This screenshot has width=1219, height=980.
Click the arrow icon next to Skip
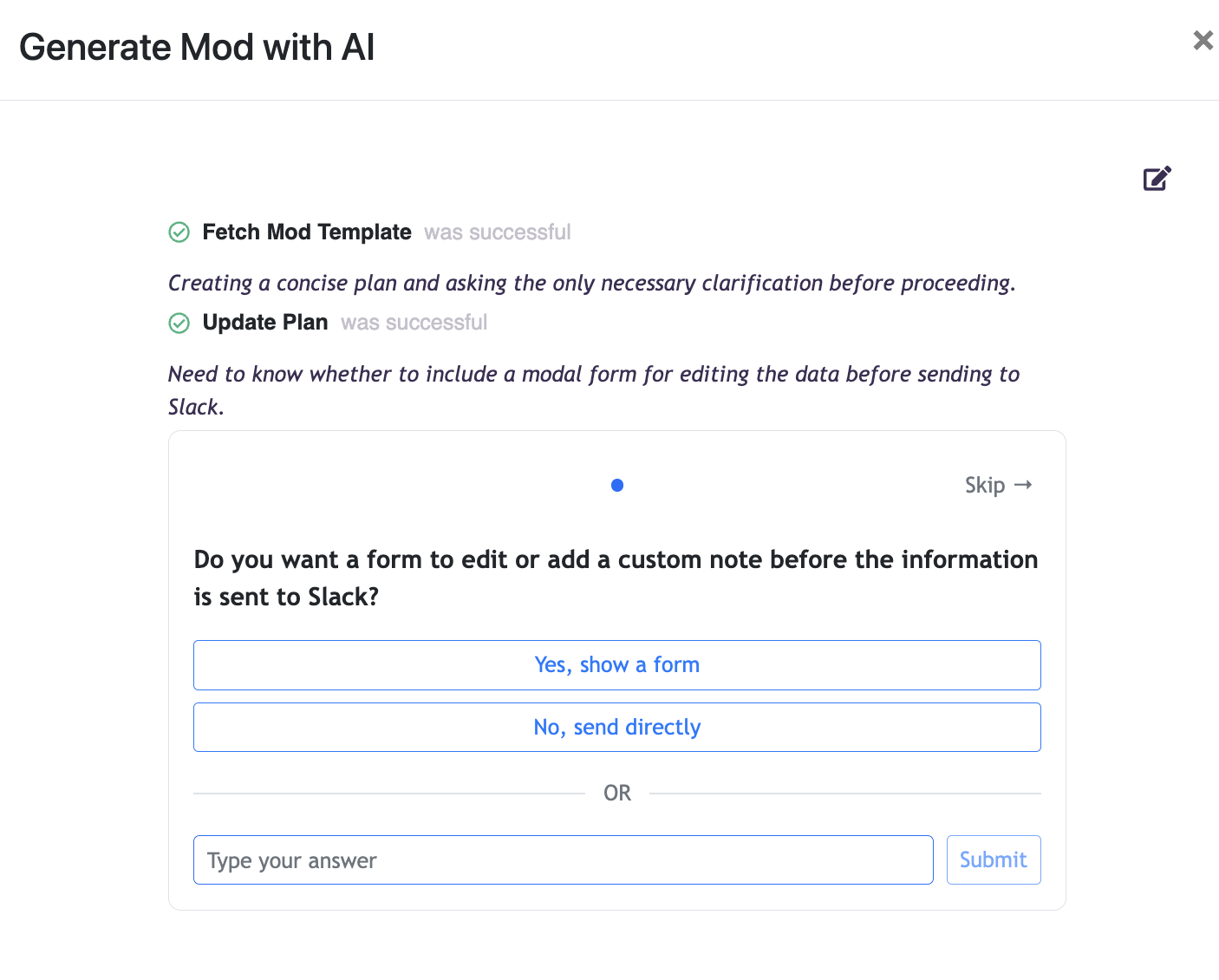1024,485
